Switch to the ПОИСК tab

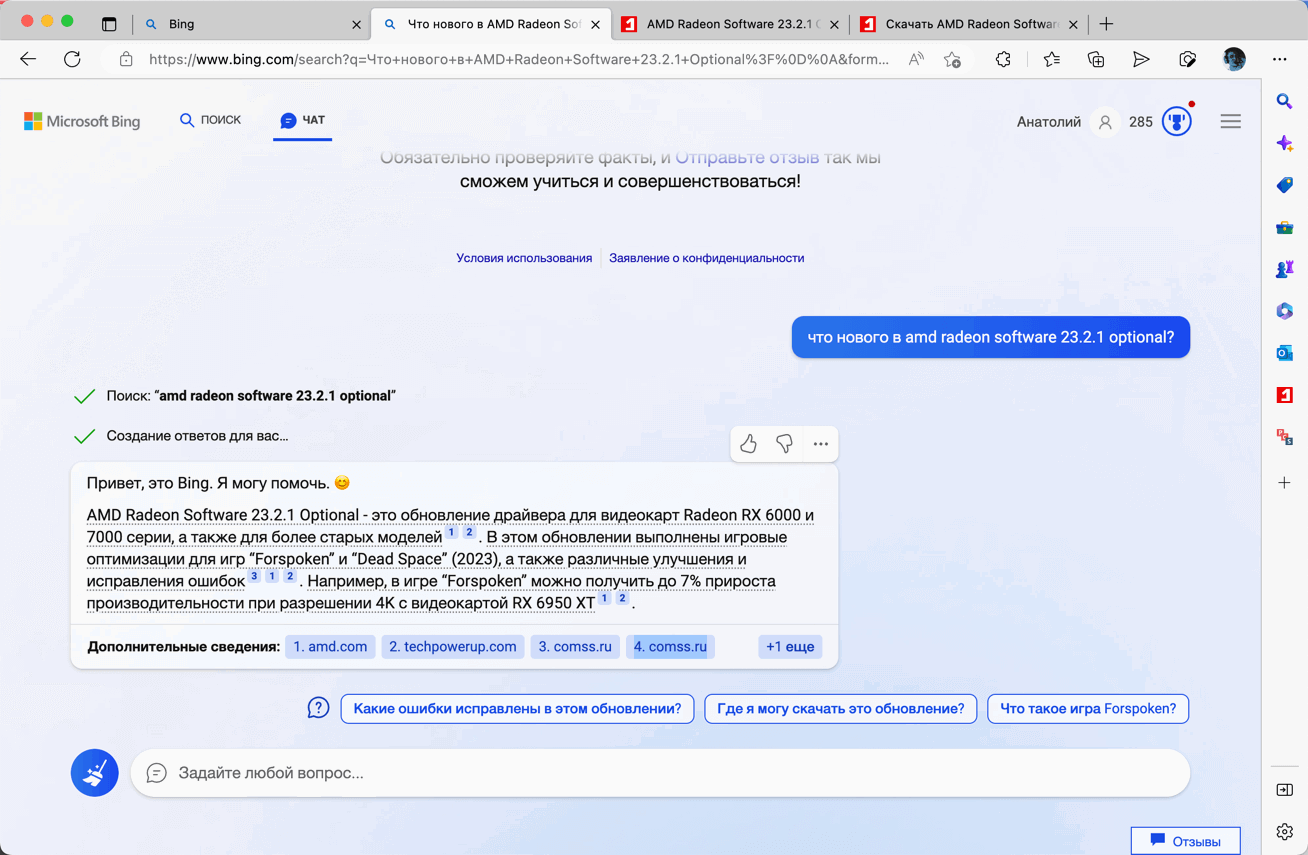pyautogui.click(x=211, y=120)
